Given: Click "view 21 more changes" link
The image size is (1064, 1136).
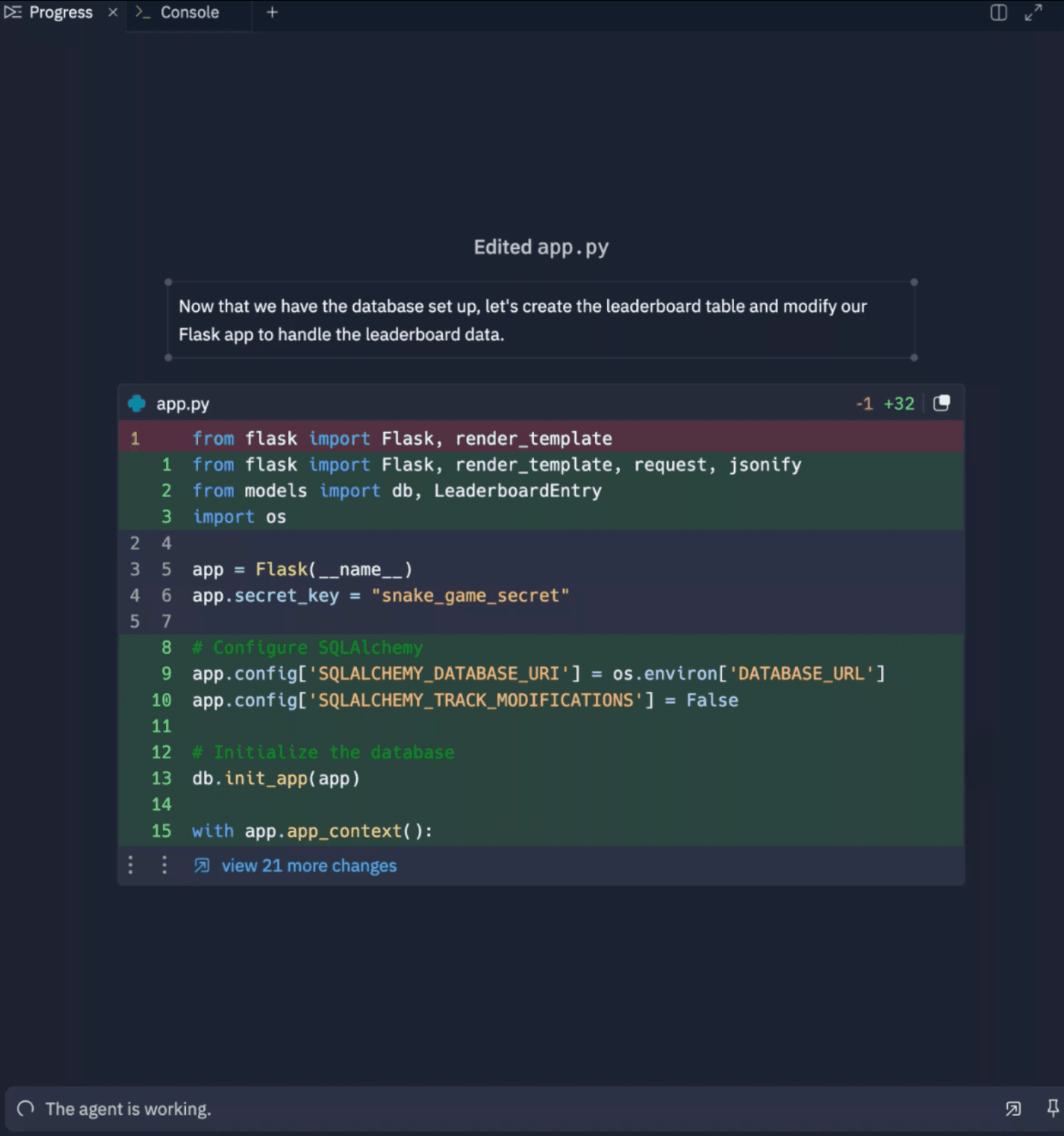Looking at the screenshot, I should pos(309,866).
